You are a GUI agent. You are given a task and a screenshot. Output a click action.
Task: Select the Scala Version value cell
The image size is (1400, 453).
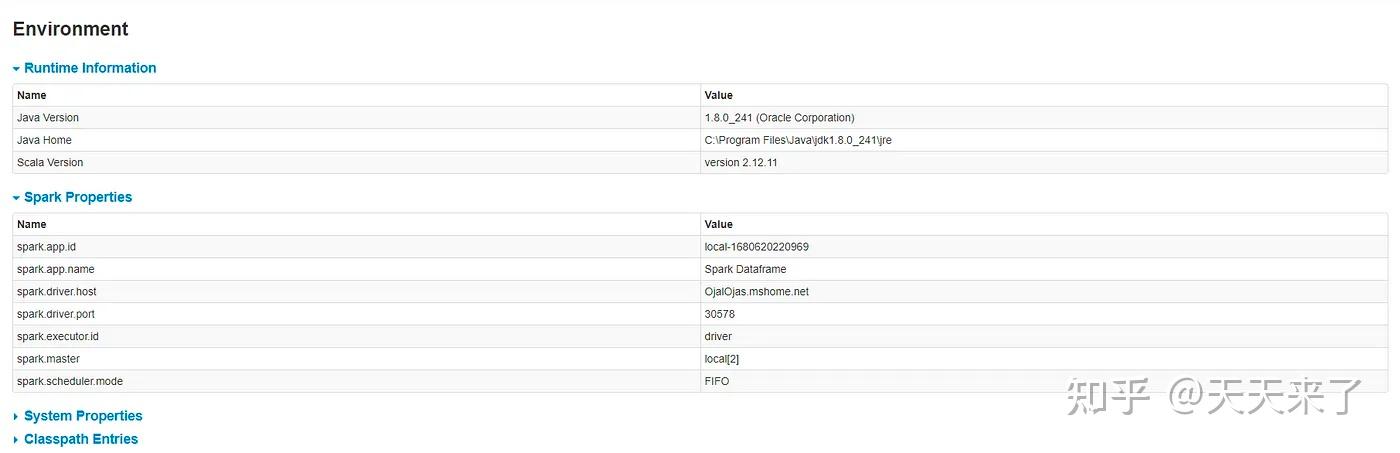tap(741, 162)
